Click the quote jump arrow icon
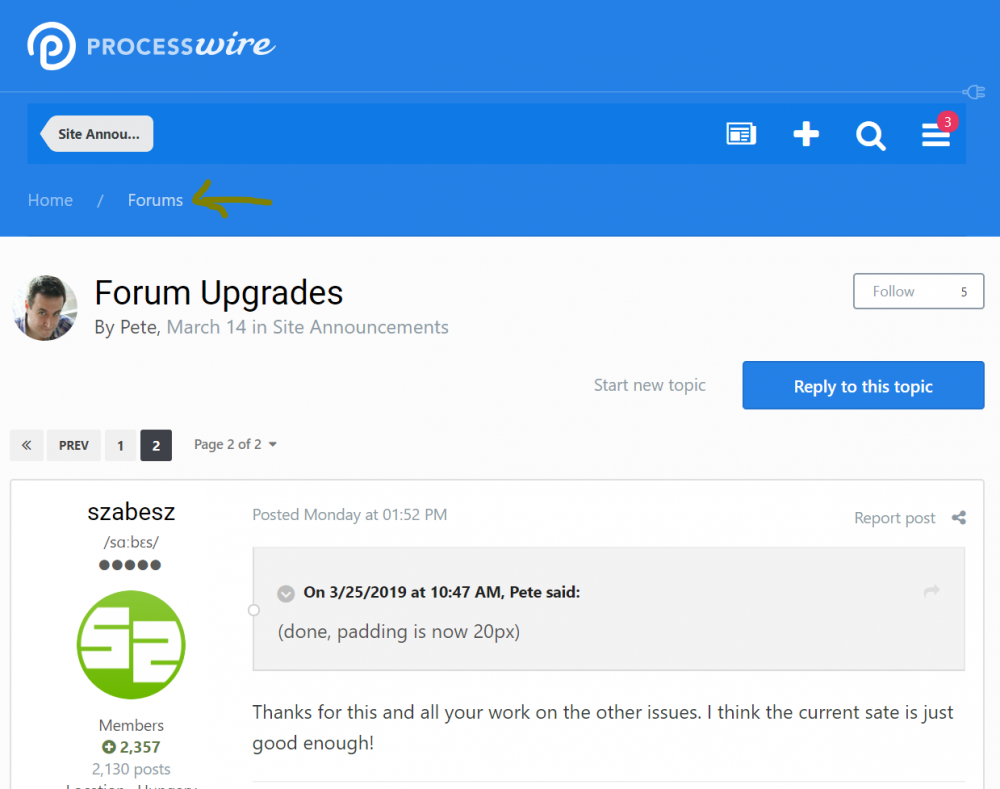The image size is (1000, 789). pyautogui.click(x=932, y=592)
